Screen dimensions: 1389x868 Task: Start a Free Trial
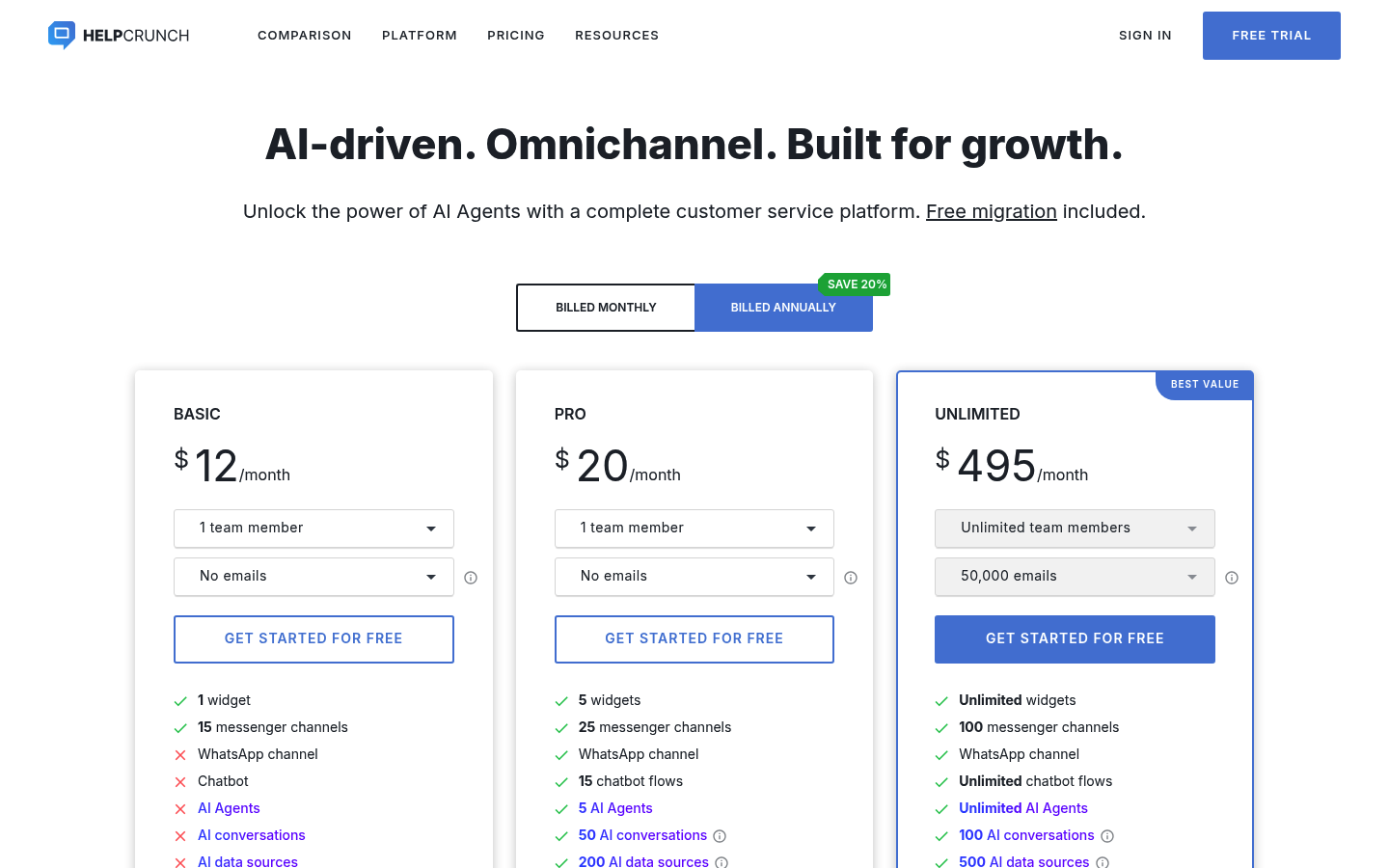[1271, 36]
